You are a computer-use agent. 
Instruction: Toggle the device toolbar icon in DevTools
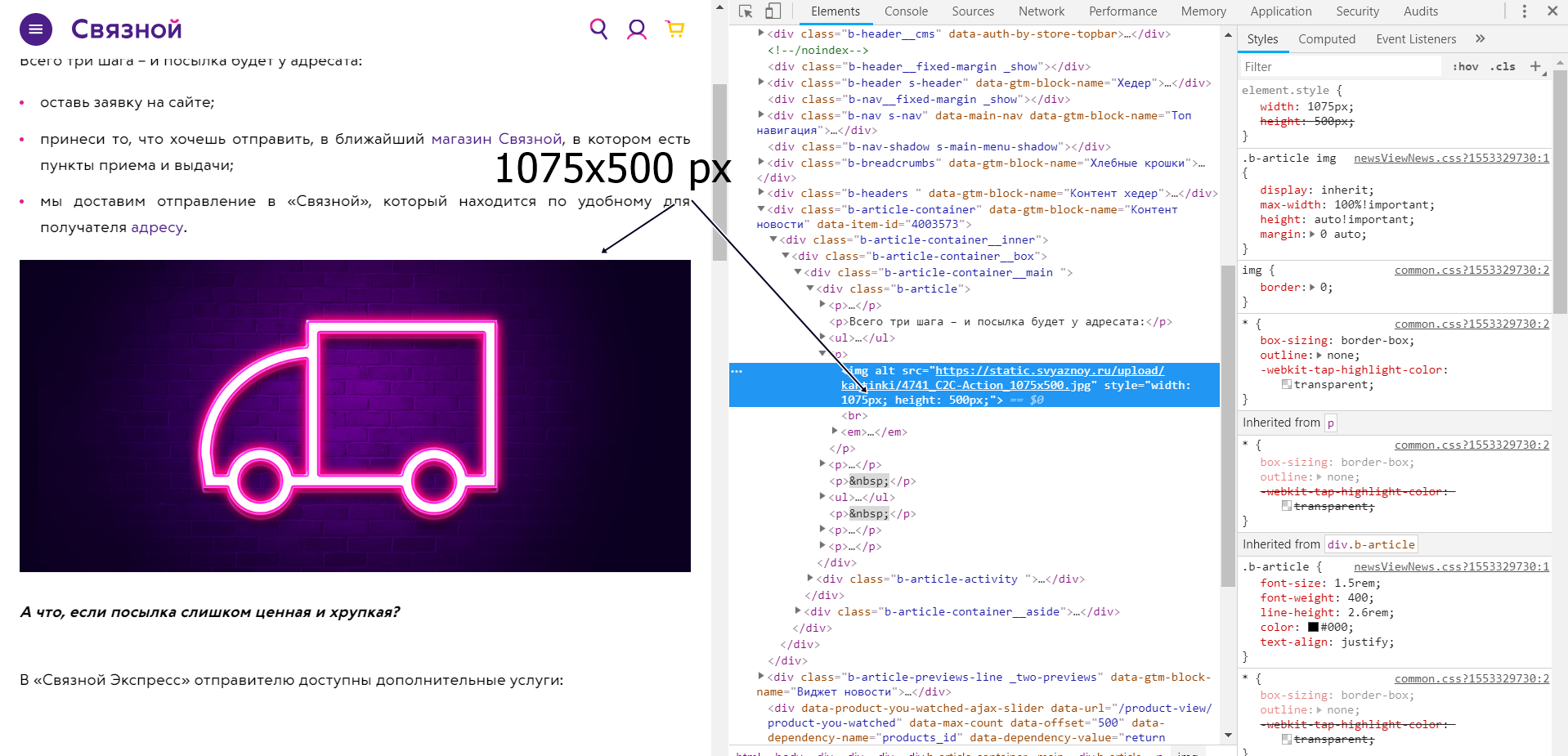pos(773,11)
